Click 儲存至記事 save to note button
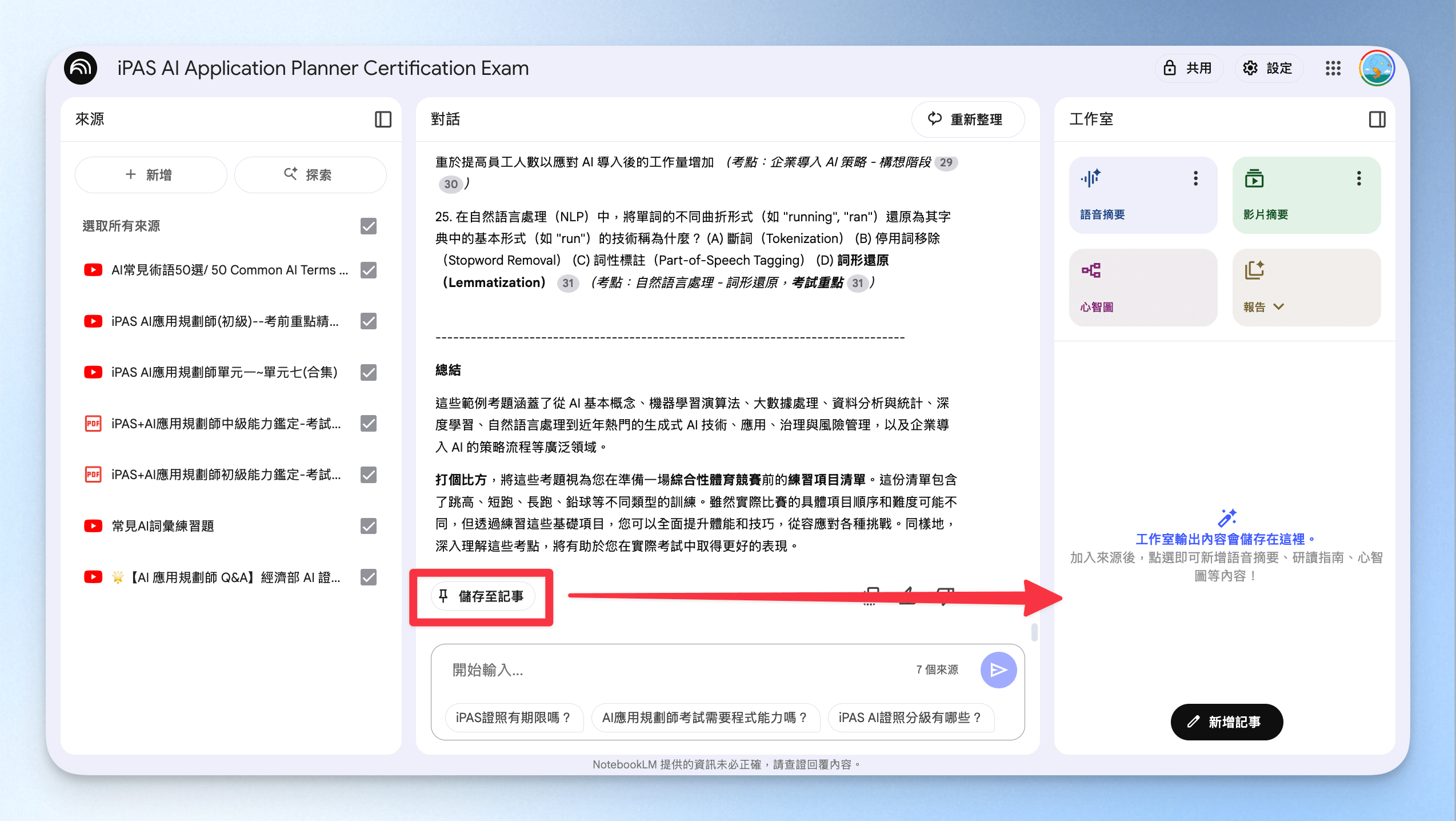This screenshot has height=821, width=1456. [483, 597]
